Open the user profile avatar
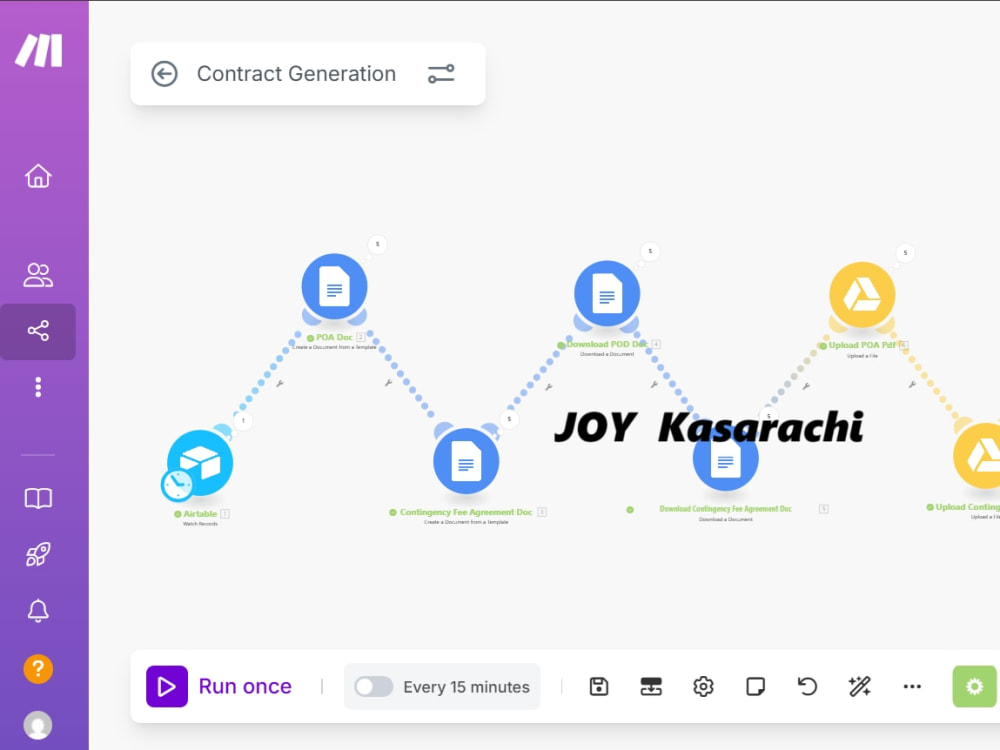 [x=38, y=725]
